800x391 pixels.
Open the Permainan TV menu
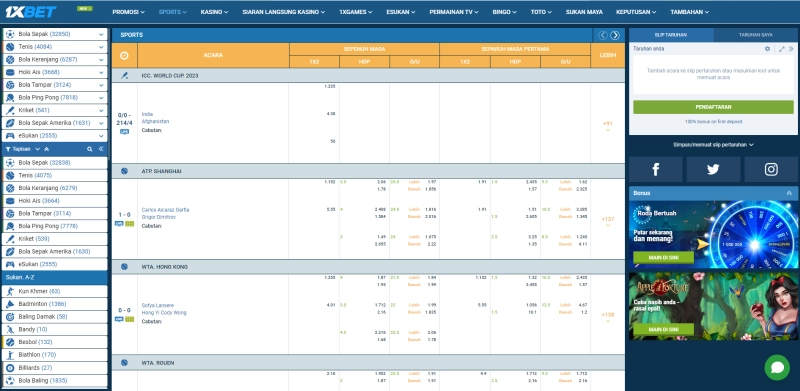(454, 12)
